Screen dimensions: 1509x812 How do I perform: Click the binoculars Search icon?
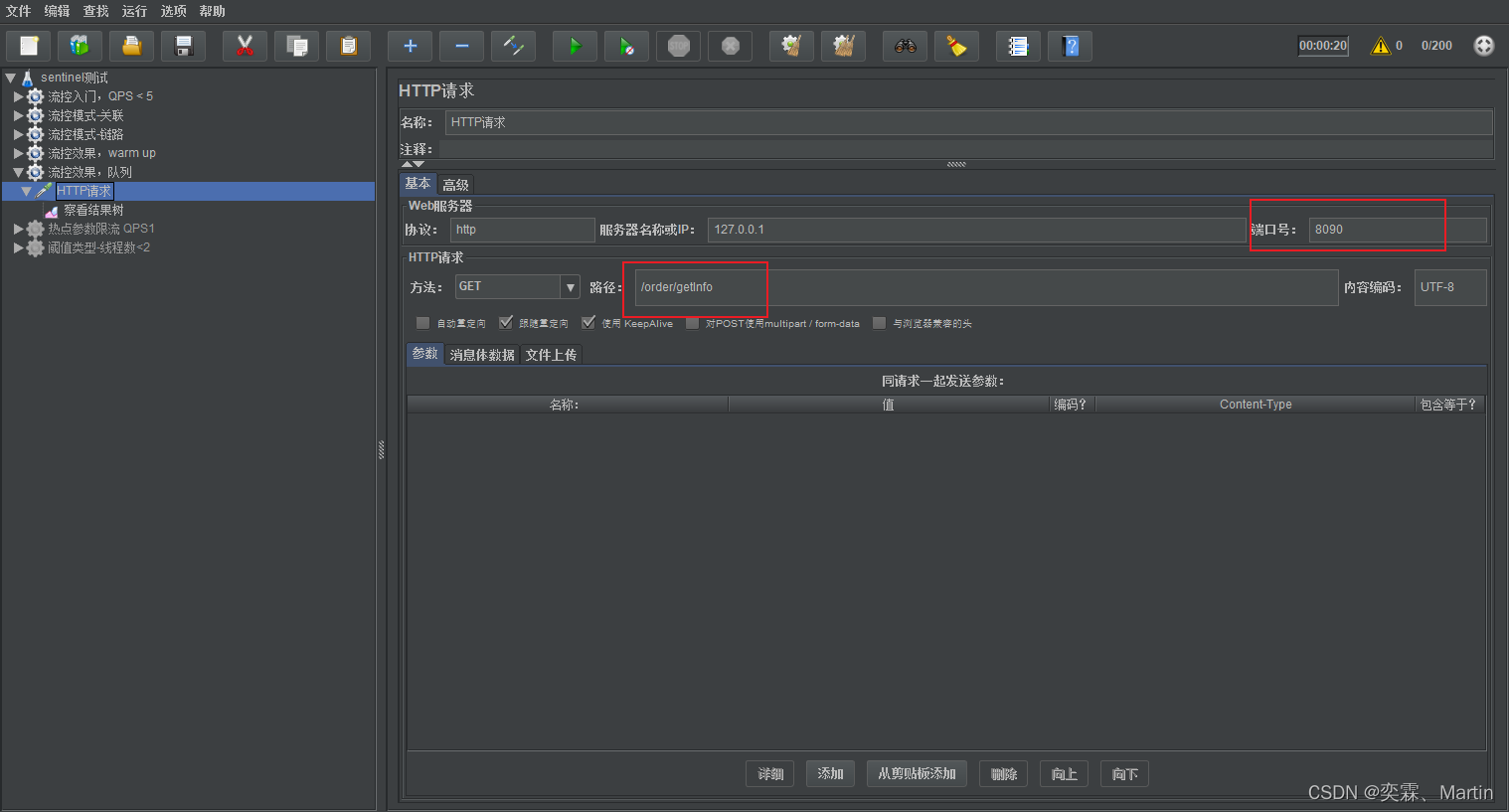click(905, 46)
